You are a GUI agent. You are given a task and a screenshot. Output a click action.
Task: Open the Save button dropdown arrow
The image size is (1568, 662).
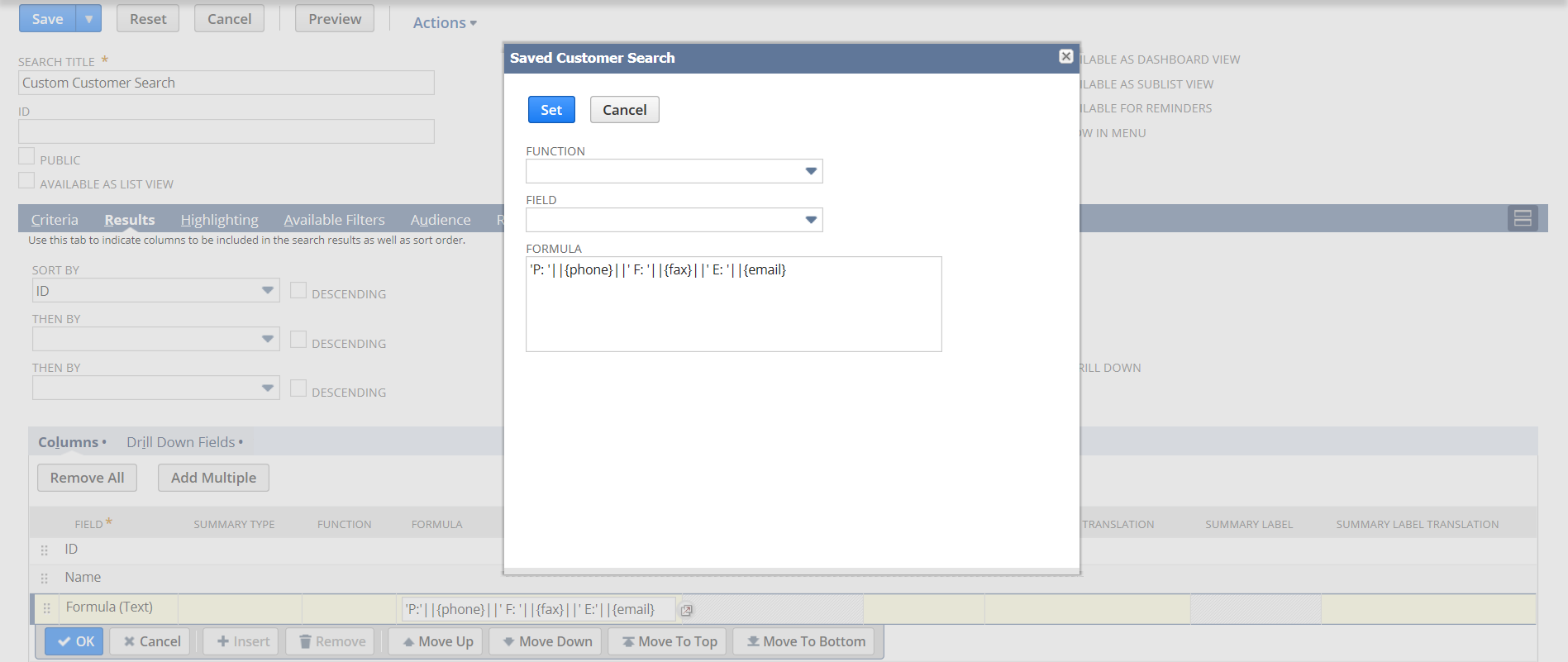pyautogui.click(x=88, y=18)
